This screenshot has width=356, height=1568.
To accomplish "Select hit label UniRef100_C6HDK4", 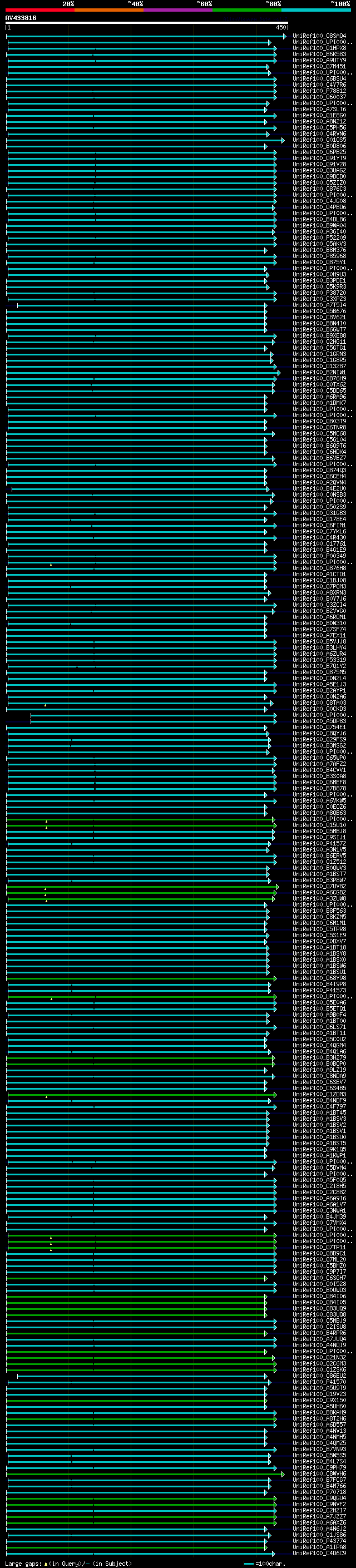I will pyautogui.click(x=319, y=452).
